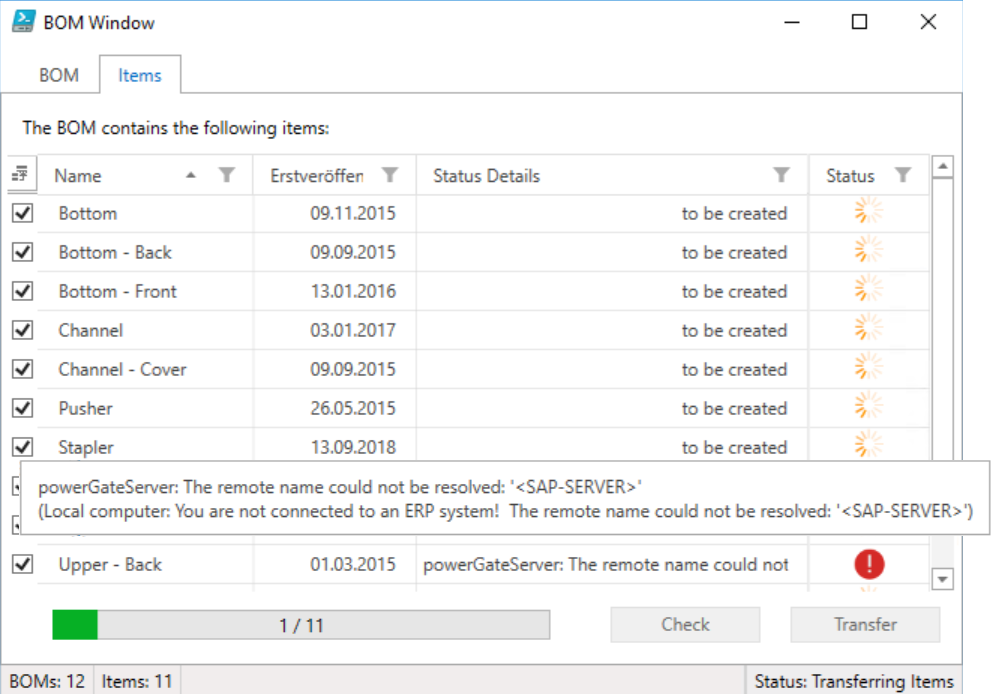Click the red error icon for Upper - Back
The width and height of the screenshot is (992, 694).
pos(869,564)
